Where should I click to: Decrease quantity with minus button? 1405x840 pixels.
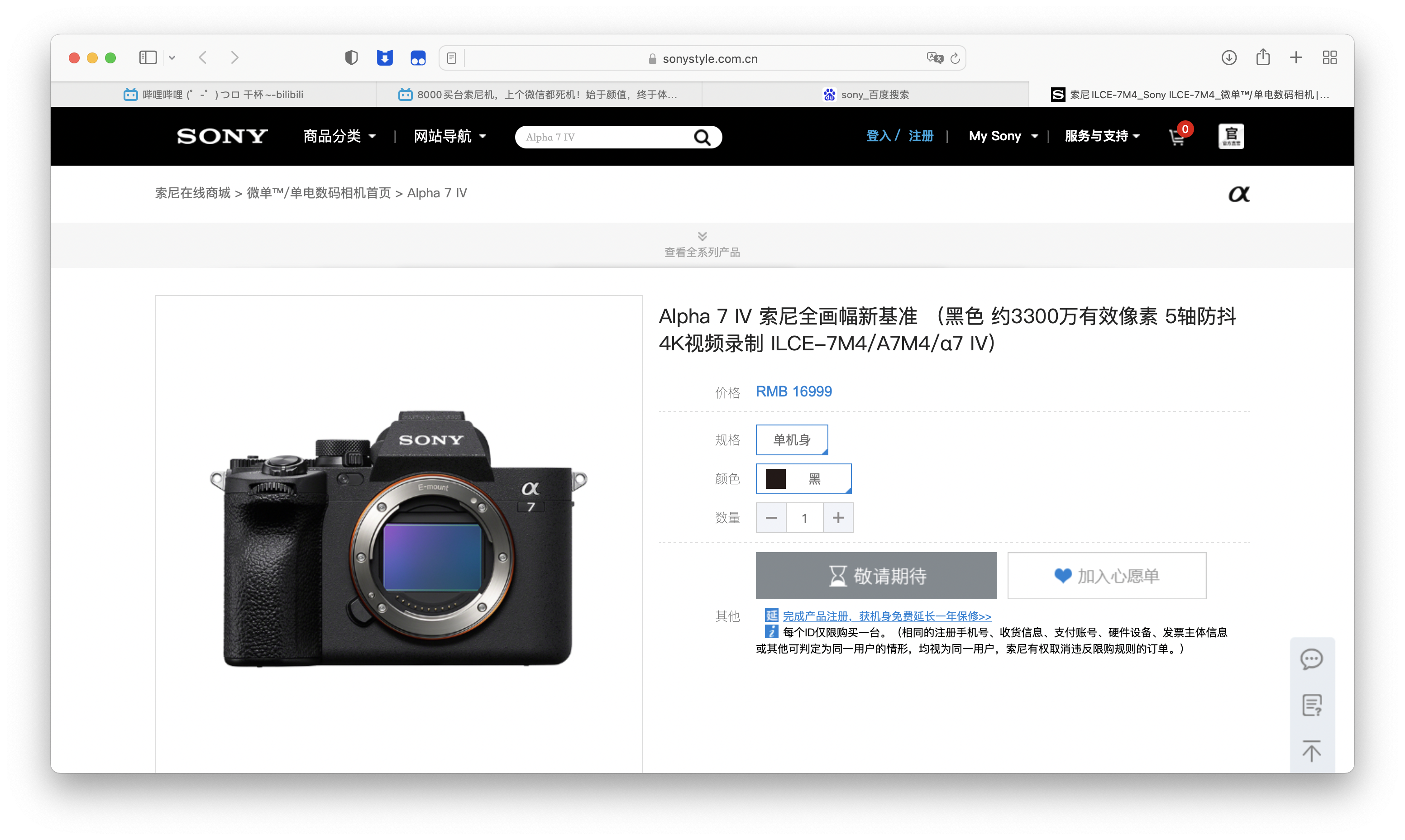pyautogui.click(x=771, y=518)
